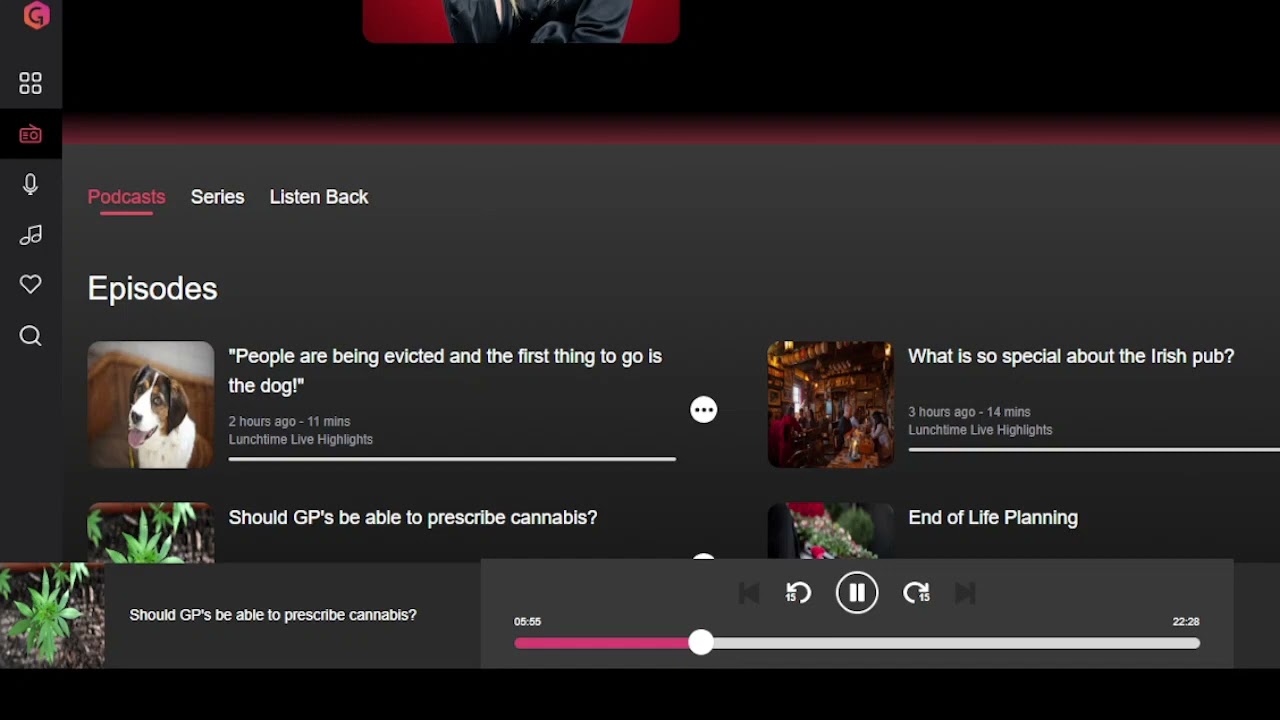Open 'What is so special about the Irish pub?'

click(x=1071, y=356)
